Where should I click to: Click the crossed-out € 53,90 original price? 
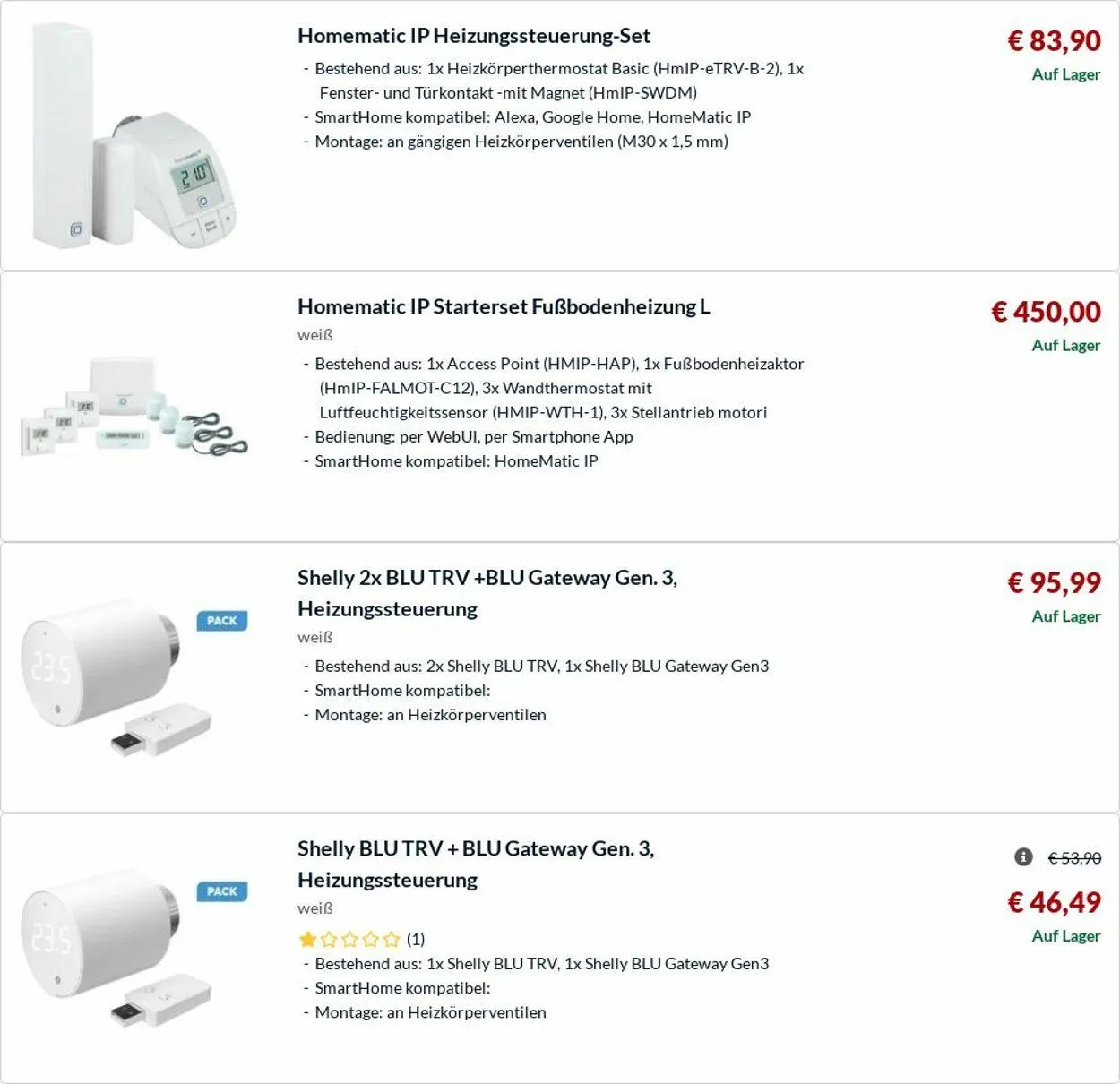[x=1074, y=858]
